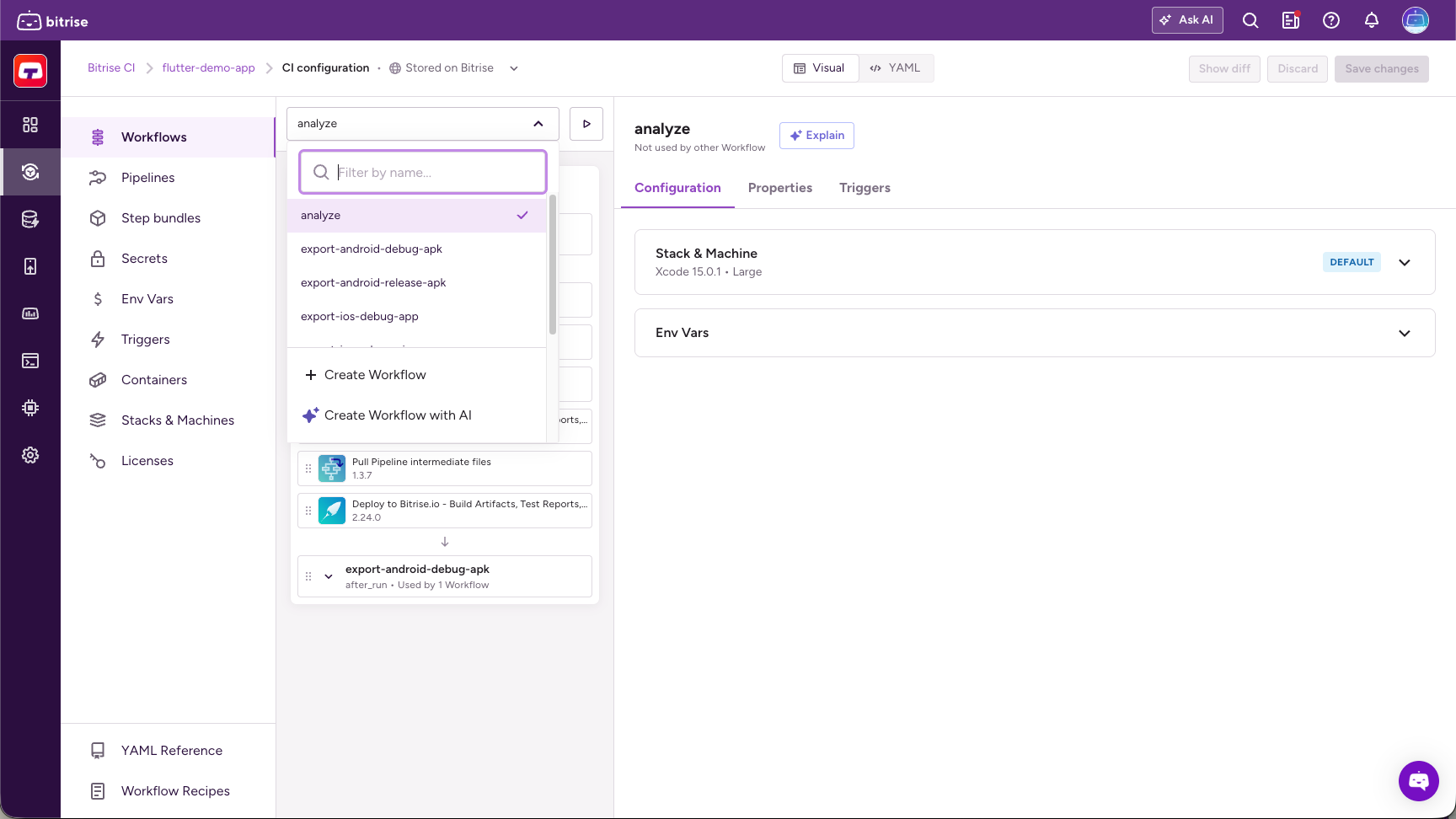Open the chat support bubble
The height and width of the screenshot is (819, 1456).
click(1419, 781)
